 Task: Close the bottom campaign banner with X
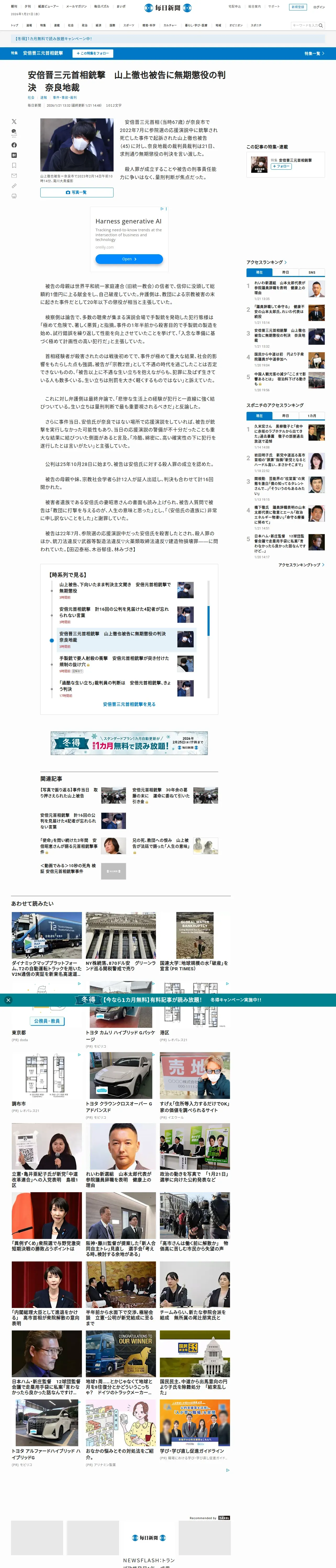8,1000
